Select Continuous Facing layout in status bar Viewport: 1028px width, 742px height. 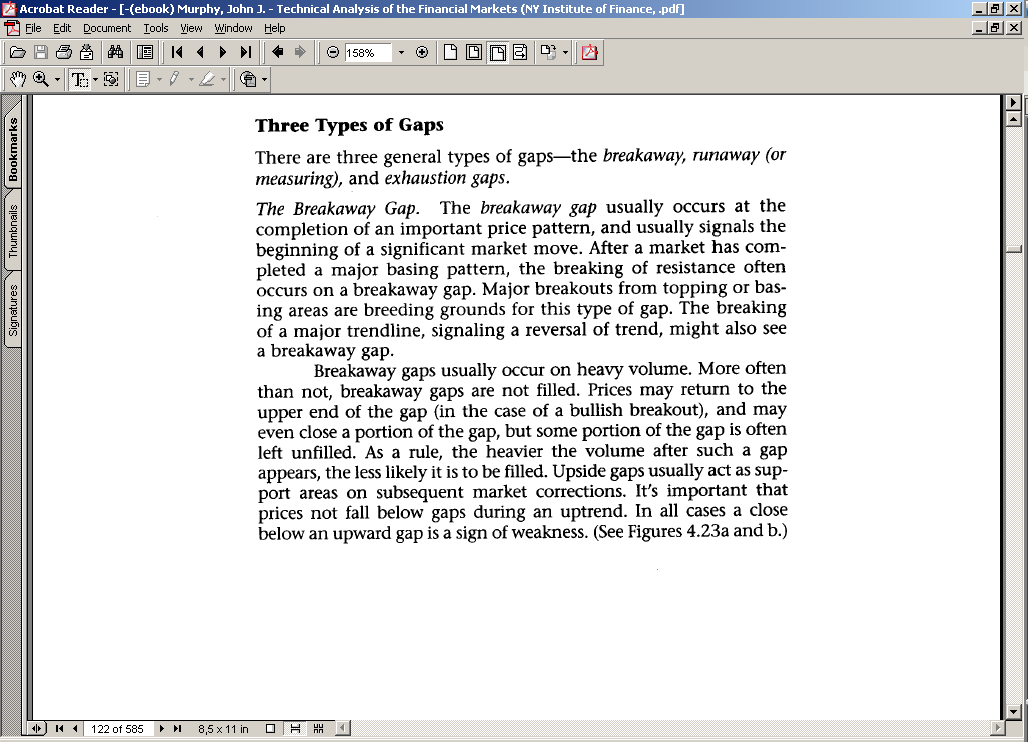(319, 728)
